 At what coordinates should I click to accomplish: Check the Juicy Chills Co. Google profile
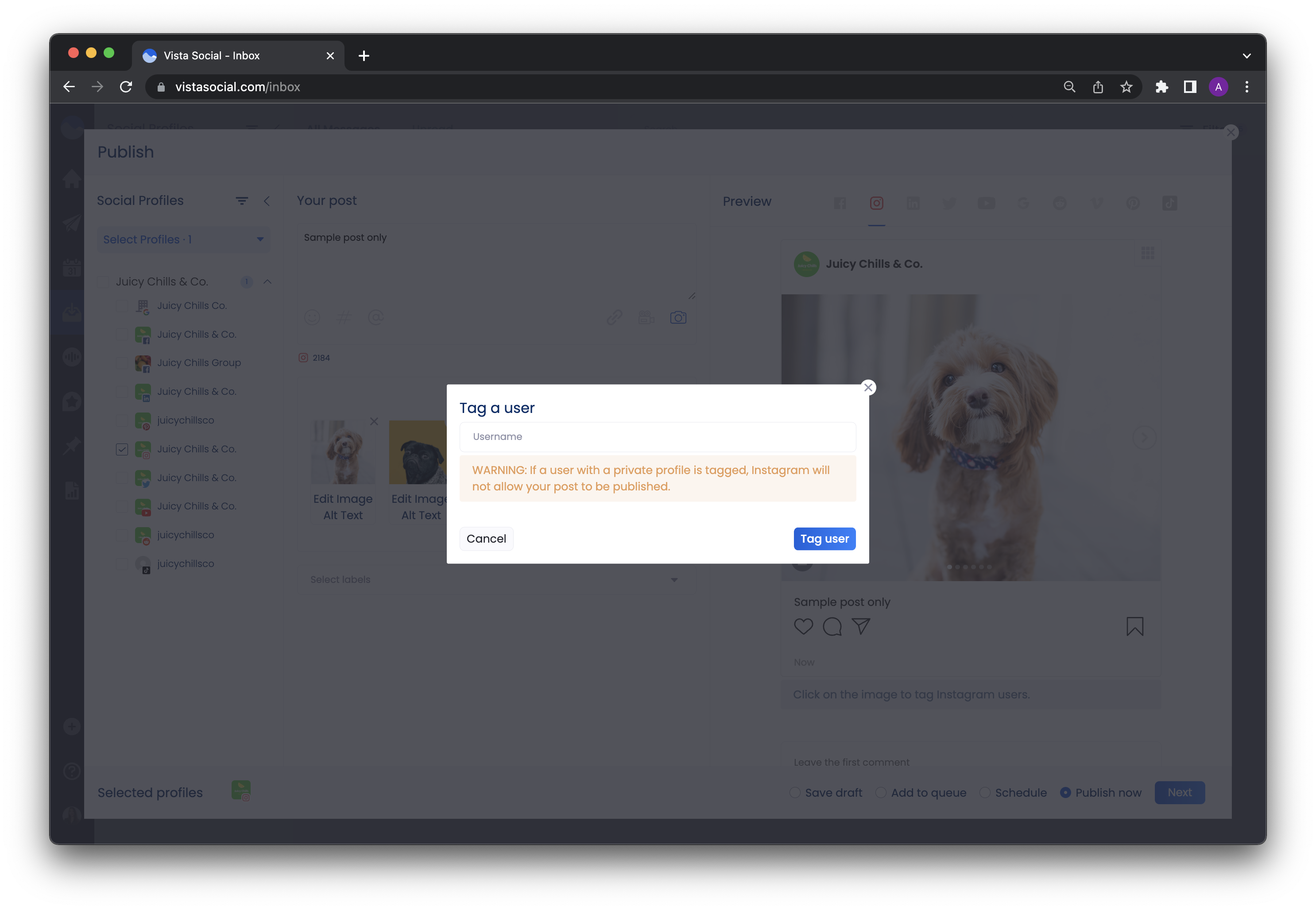(122, 305)
